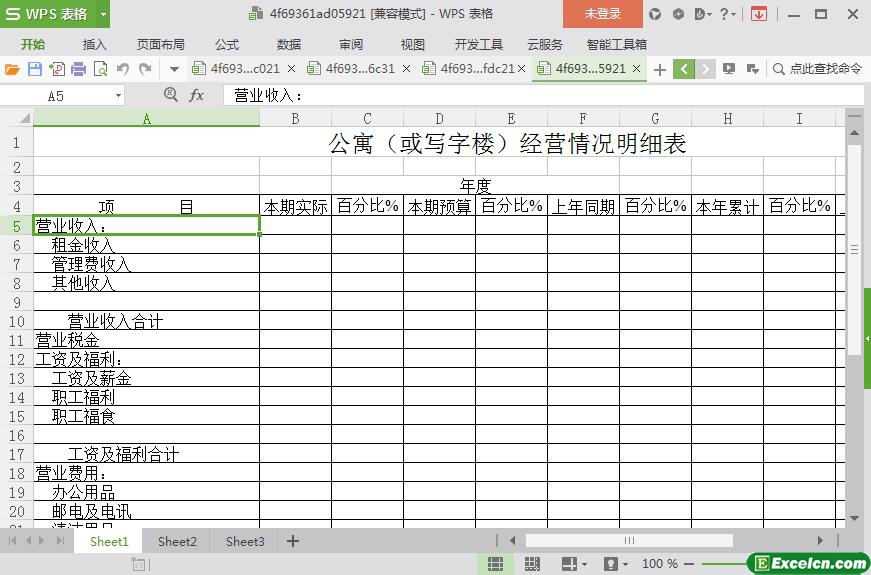The width and height of the screenshot is (871, 575).
Task: Click the Undo arrow icon
Action: click(x=123, y=69)
